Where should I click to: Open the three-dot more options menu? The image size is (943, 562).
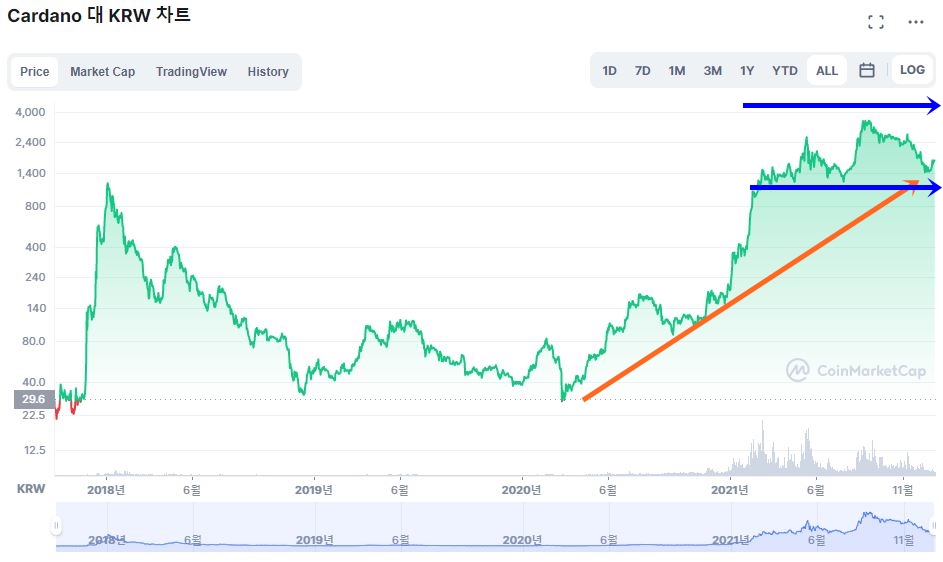coord(915,22)
